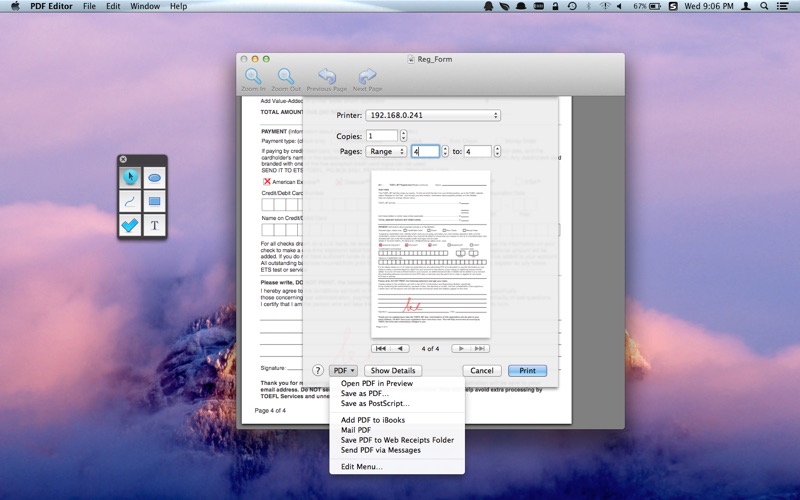Viewport: 800px width, 500px height.
Task: Click the volume icon in menu bar
Action: 619,6
